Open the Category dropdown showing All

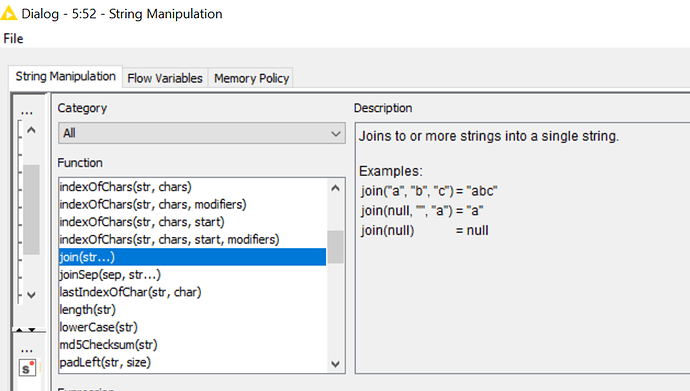pyautogui.click(x=202, y=133)
